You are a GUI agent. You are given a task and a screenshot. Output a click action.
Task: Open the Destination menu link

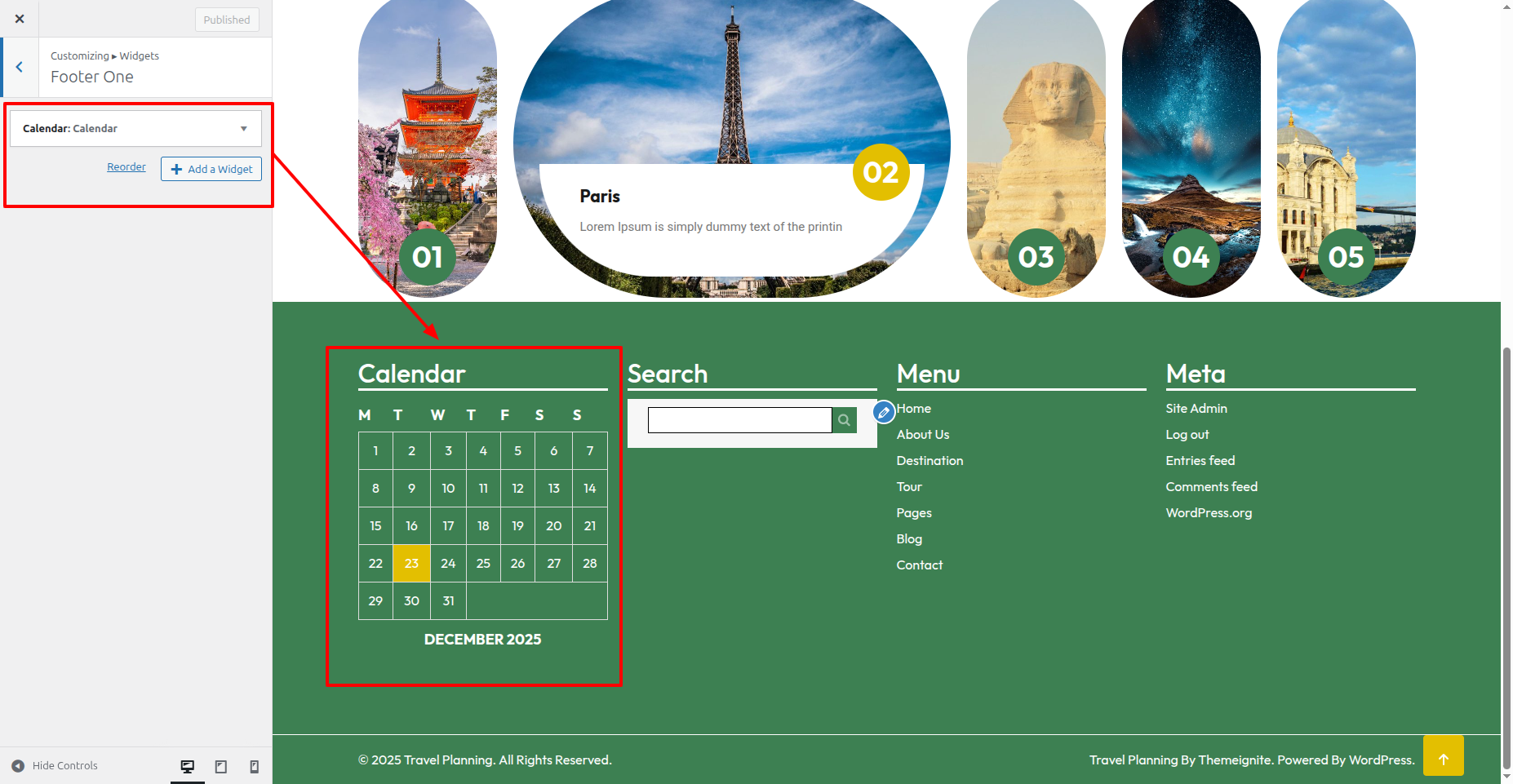(930, 461)
